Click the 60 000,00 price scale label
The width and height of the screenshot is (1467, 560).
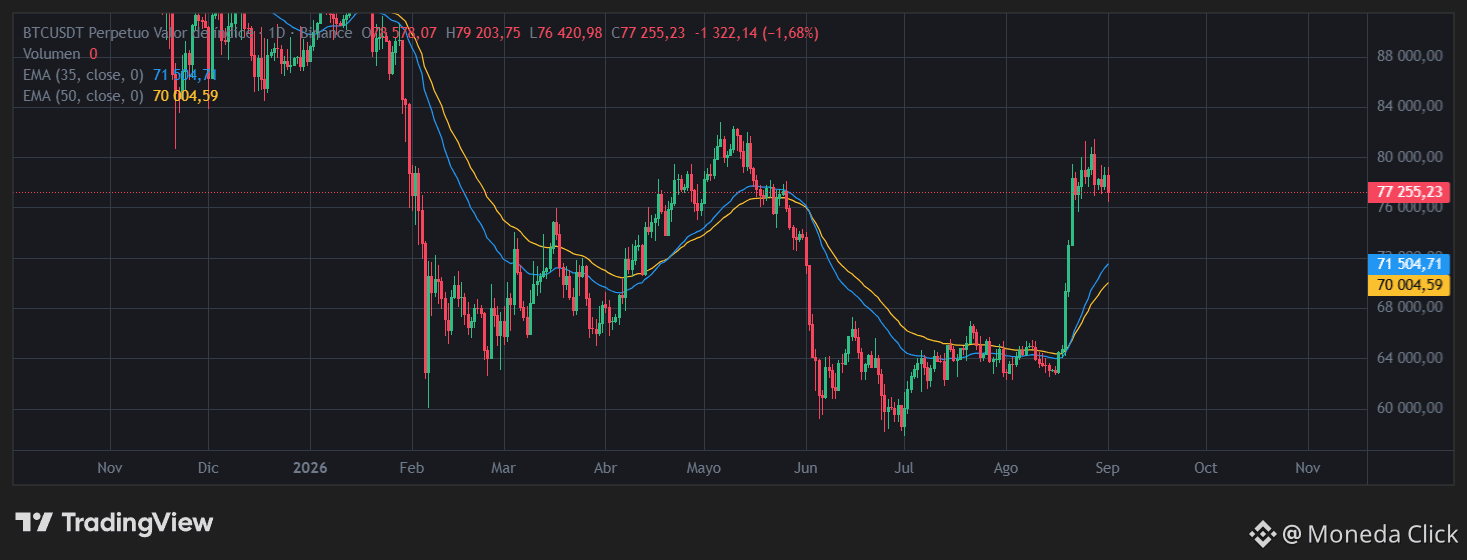[x=1409, y=408]
